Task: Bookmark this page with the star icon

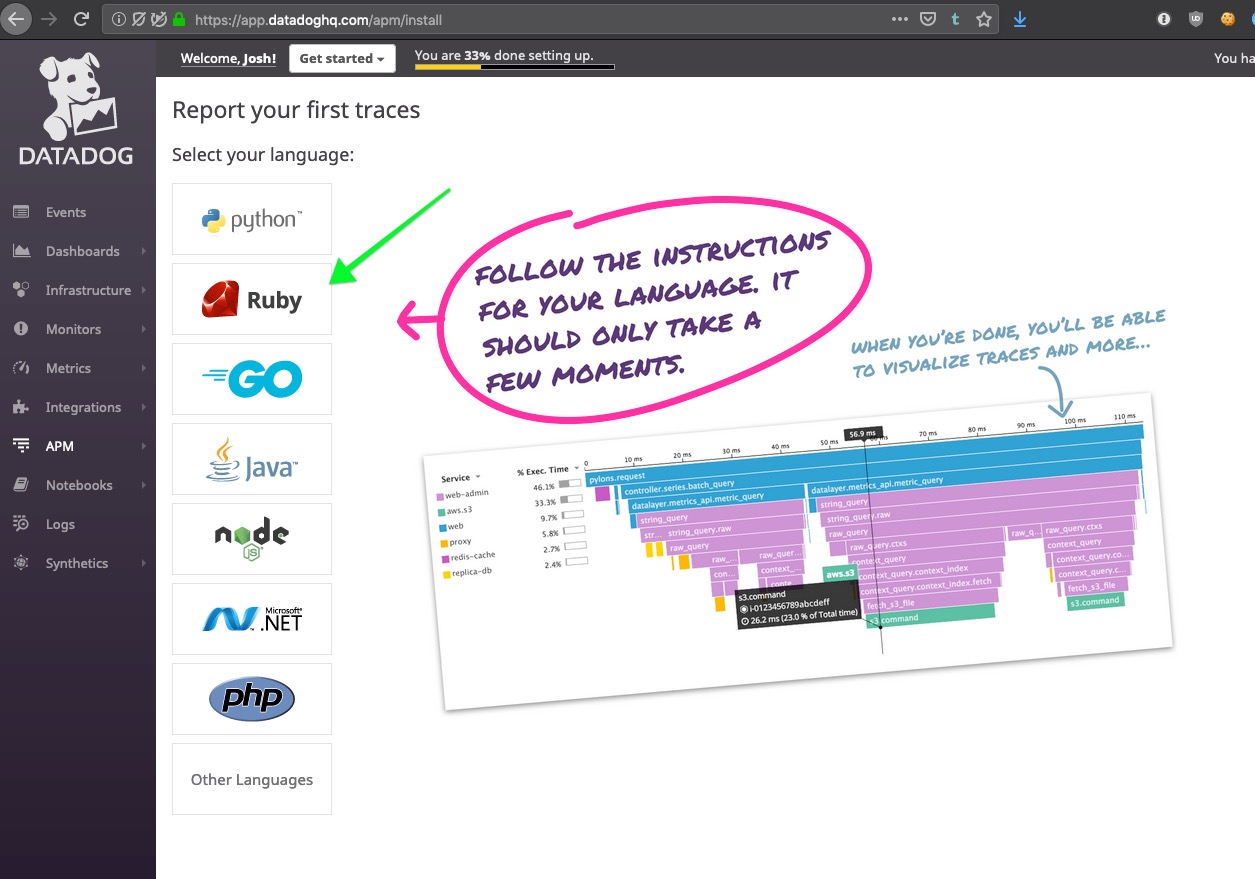Action: tap(984, 19)
